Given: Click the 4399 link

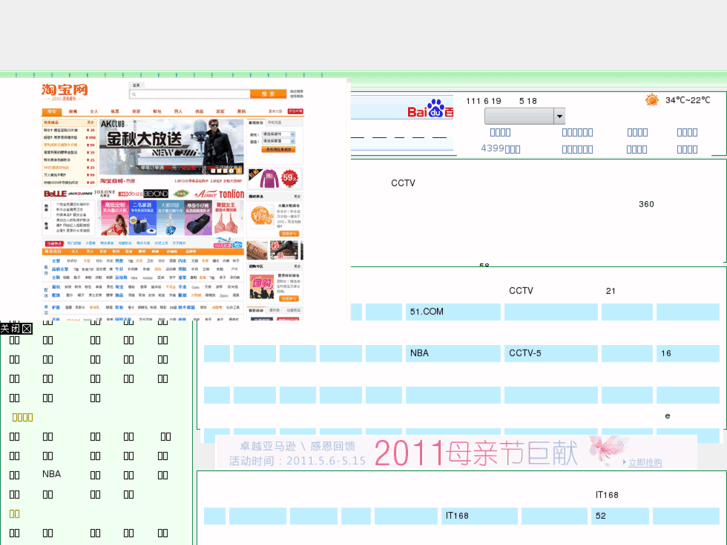Looking at the screenshot, I should (500, 149).
